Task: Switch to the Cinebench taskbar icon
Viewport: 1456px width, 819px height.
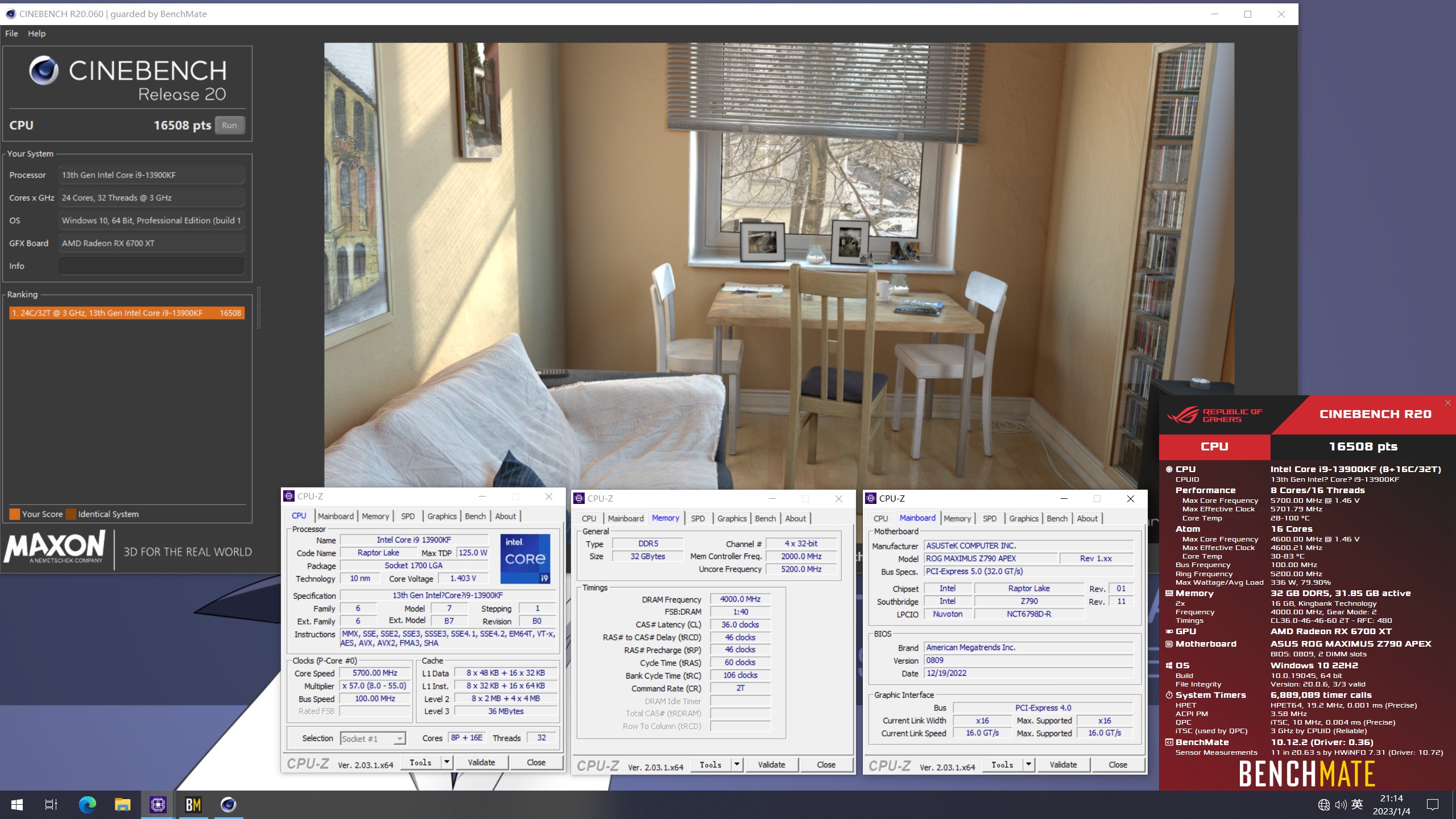Action: point(228,804)
